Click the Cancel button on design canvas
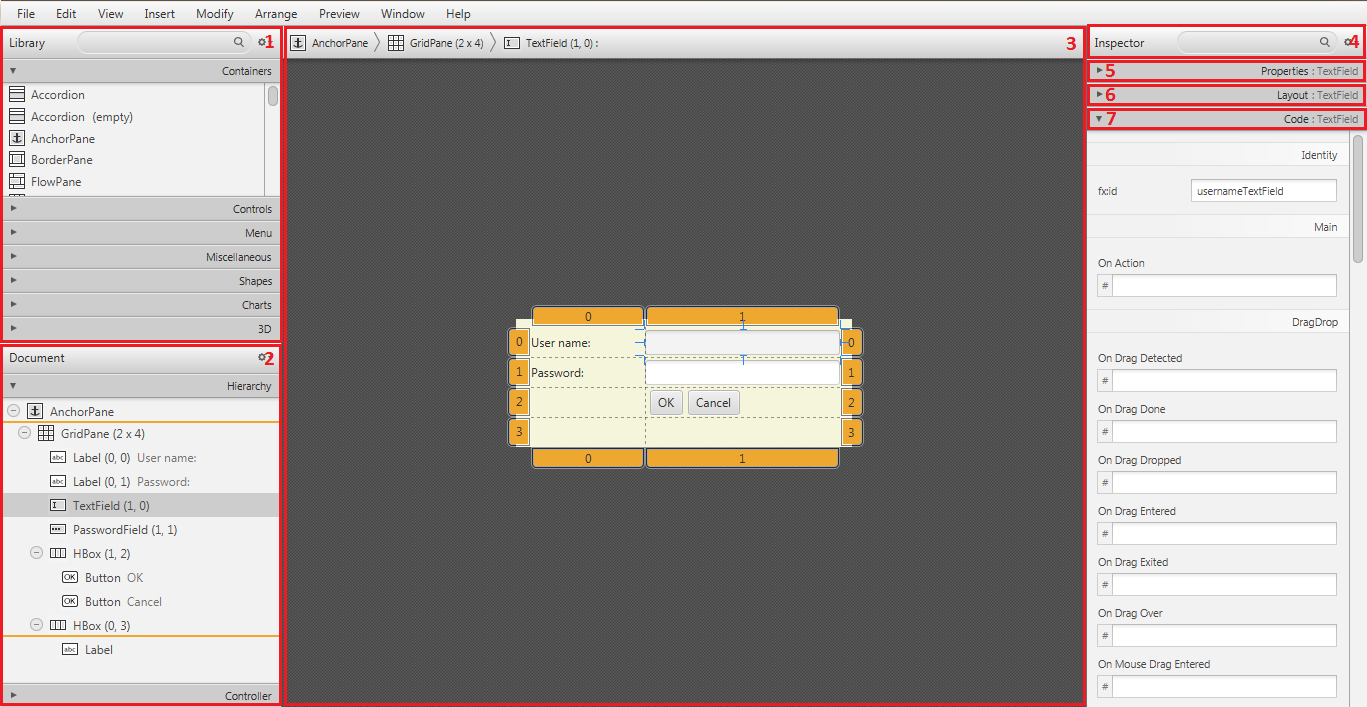The image size is (1367, 707). 713,403
